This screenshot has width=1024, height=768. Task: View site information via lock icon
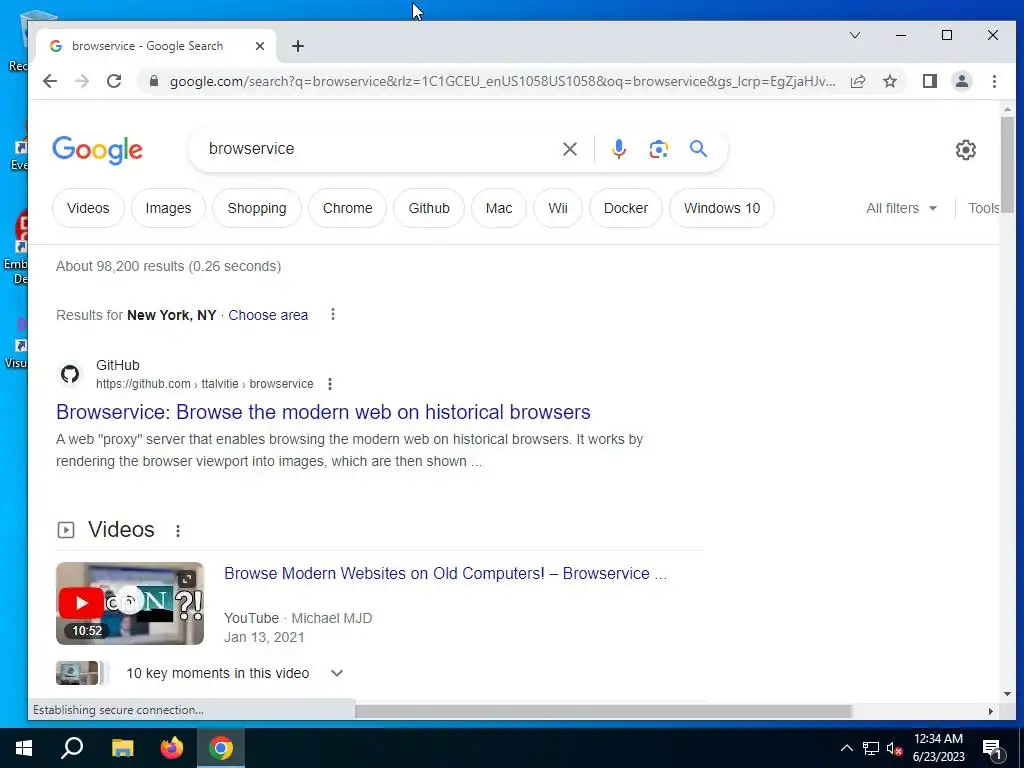(153, 81)
